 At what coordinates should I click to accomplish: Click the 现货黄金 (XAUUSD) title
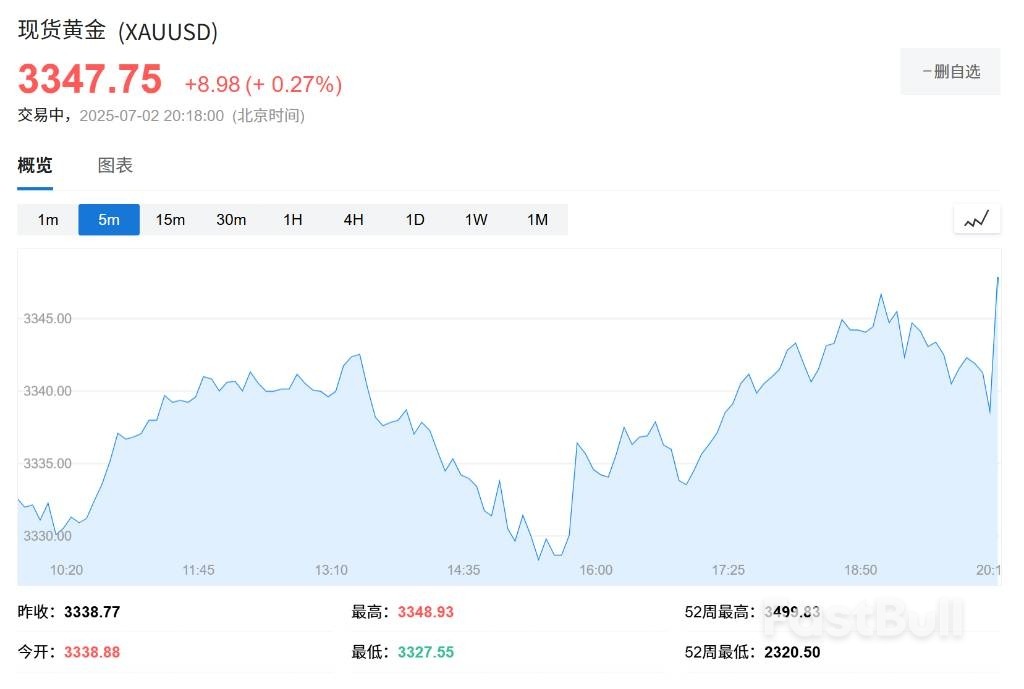pyautogui.click(x=118, y=31)
